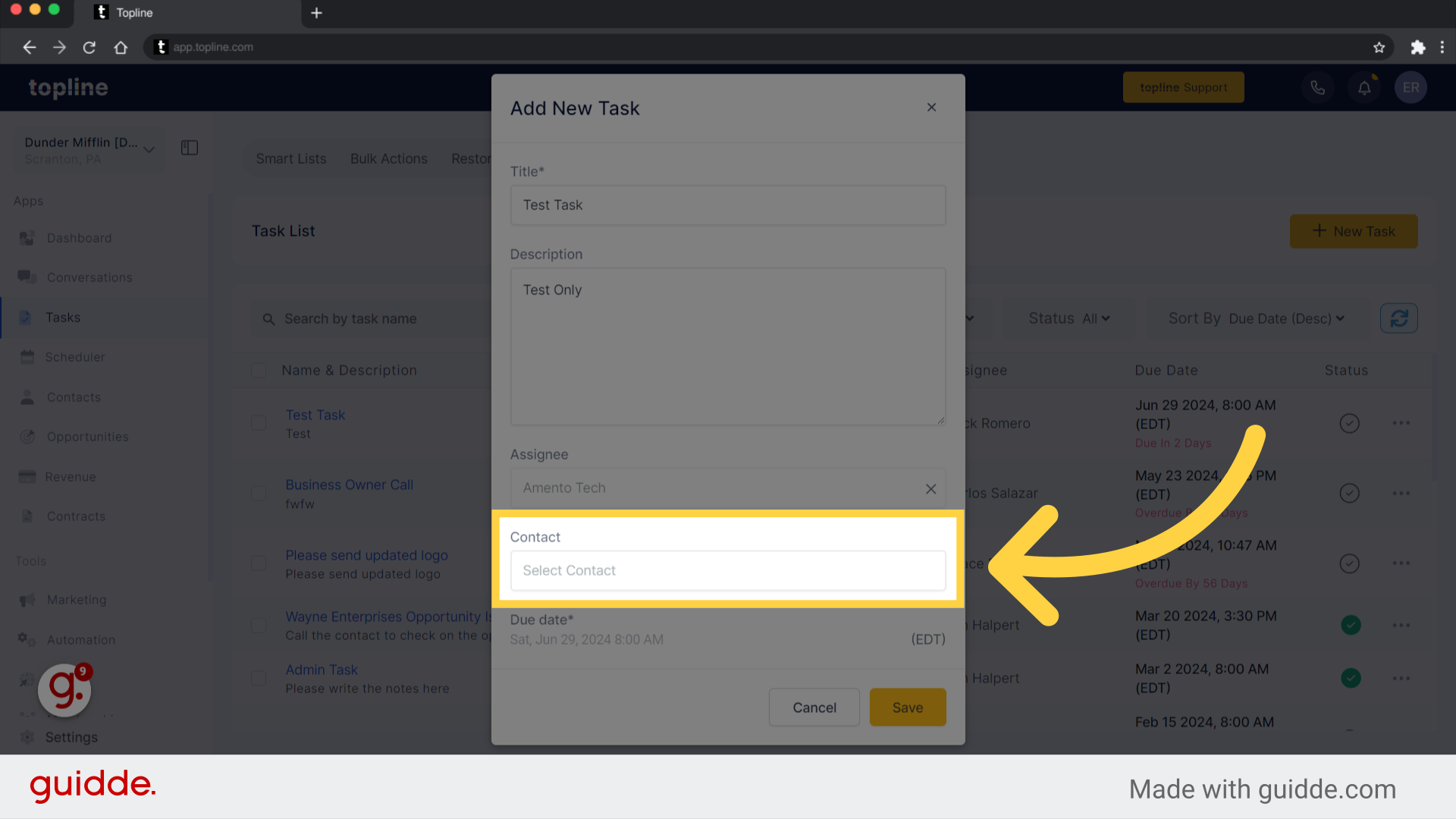Viewport: 1456px width, 819px height.
Task: Open Opportunities in the sidebar
Action: (88, 437)
